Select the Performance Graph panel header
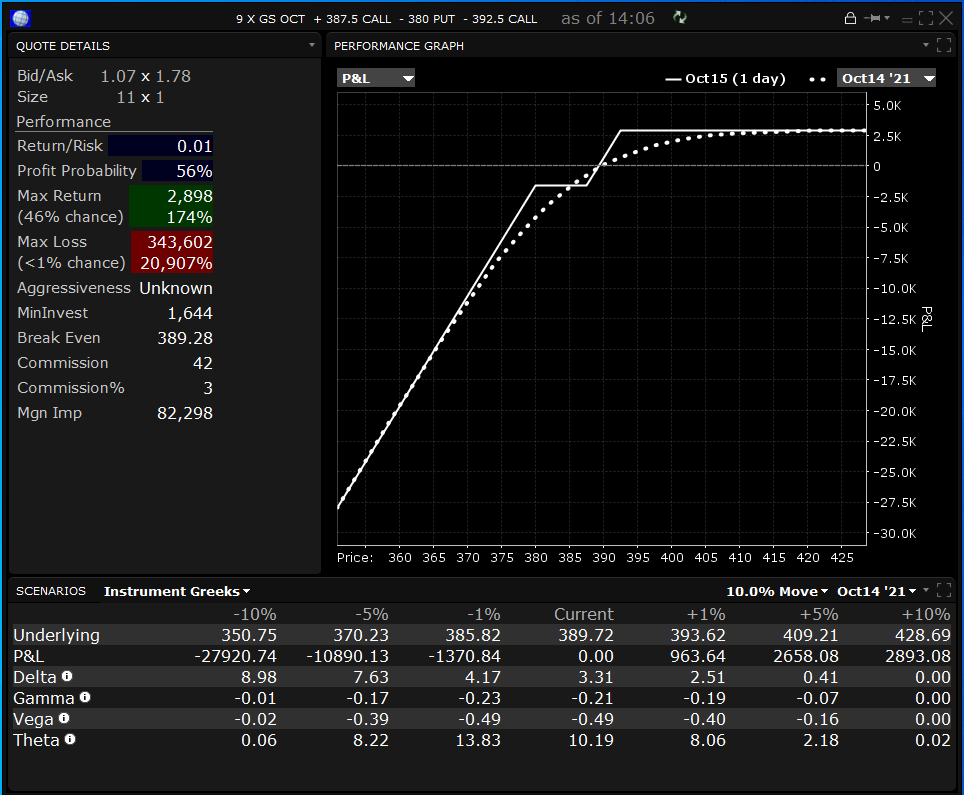 399,46
